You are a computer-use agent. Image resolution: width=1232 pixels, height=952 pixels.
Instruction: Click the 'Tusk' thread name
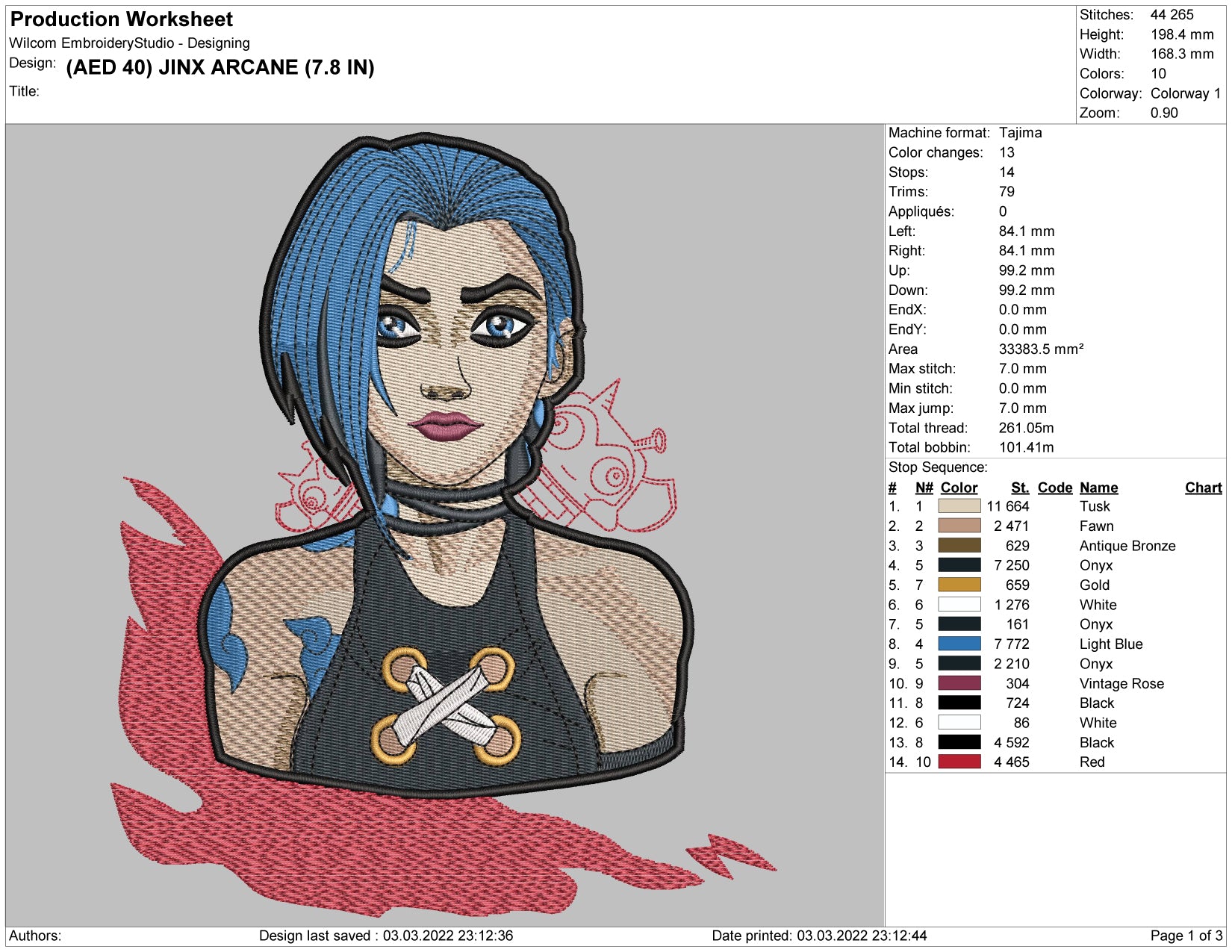[x=1095, y=506]
